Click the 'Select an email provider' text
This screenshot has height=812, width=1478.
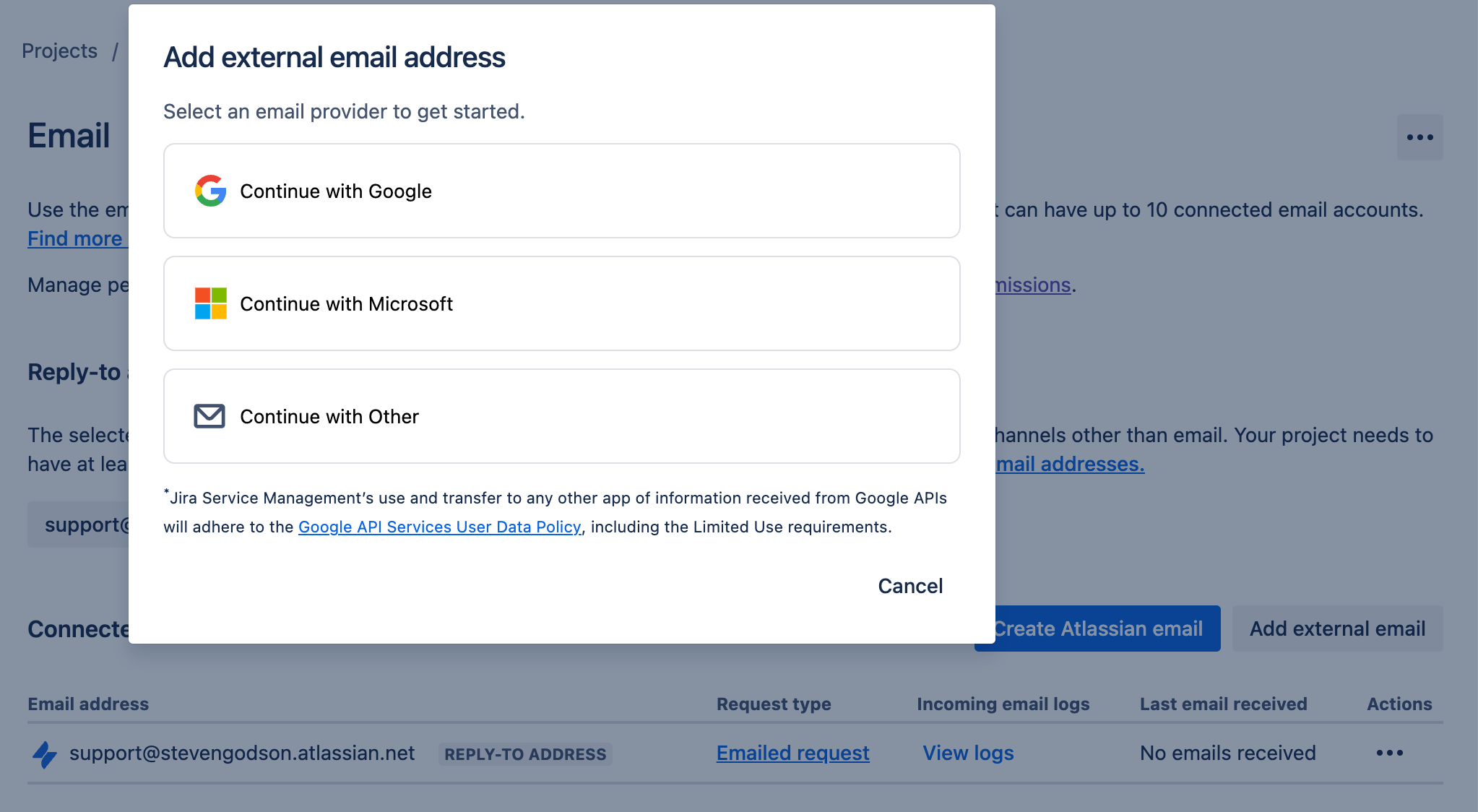(x=344, y=111)
